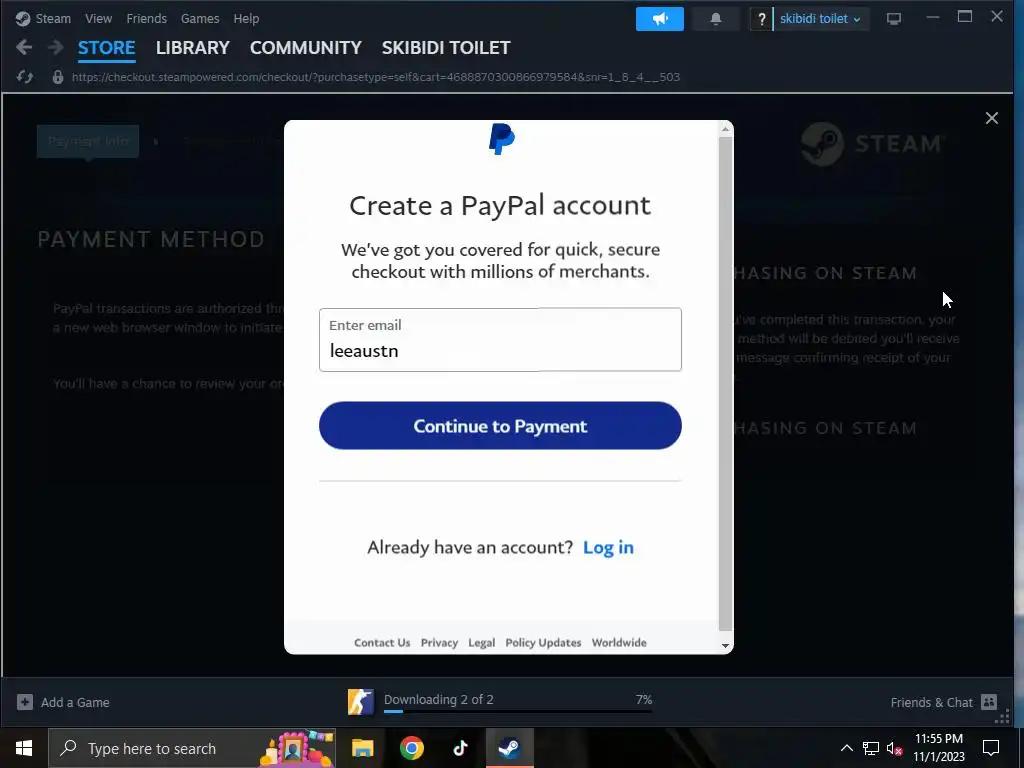Click the taskbar search box

[192, 748]
